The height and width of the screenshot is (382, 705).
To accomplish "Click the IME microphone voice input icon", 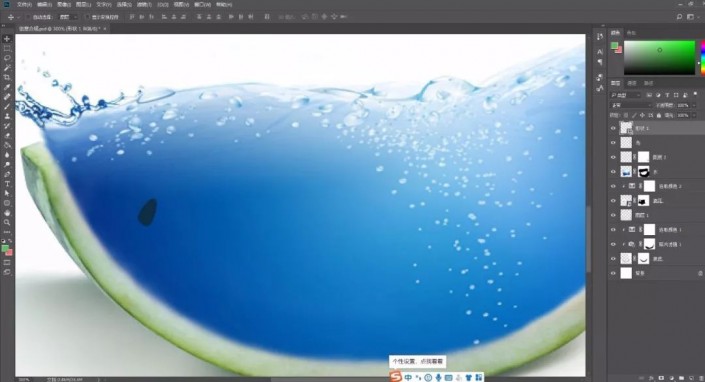I will [438, 378].
